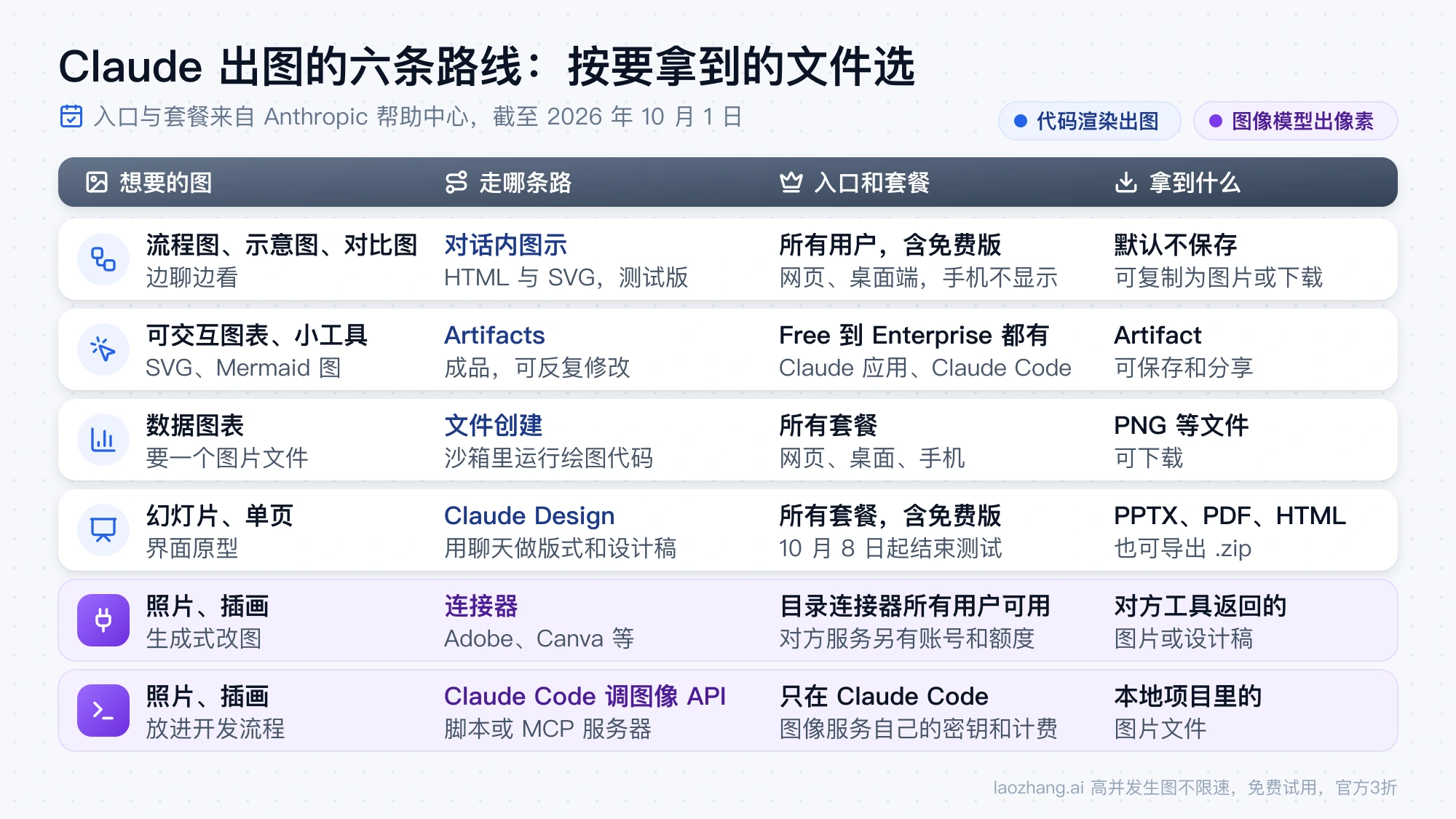Image resolution: width=1456 pixels, height=819 pixels.
Task: Click the text 目录连接器所有用户可用
Action: (x=915, y=606)
